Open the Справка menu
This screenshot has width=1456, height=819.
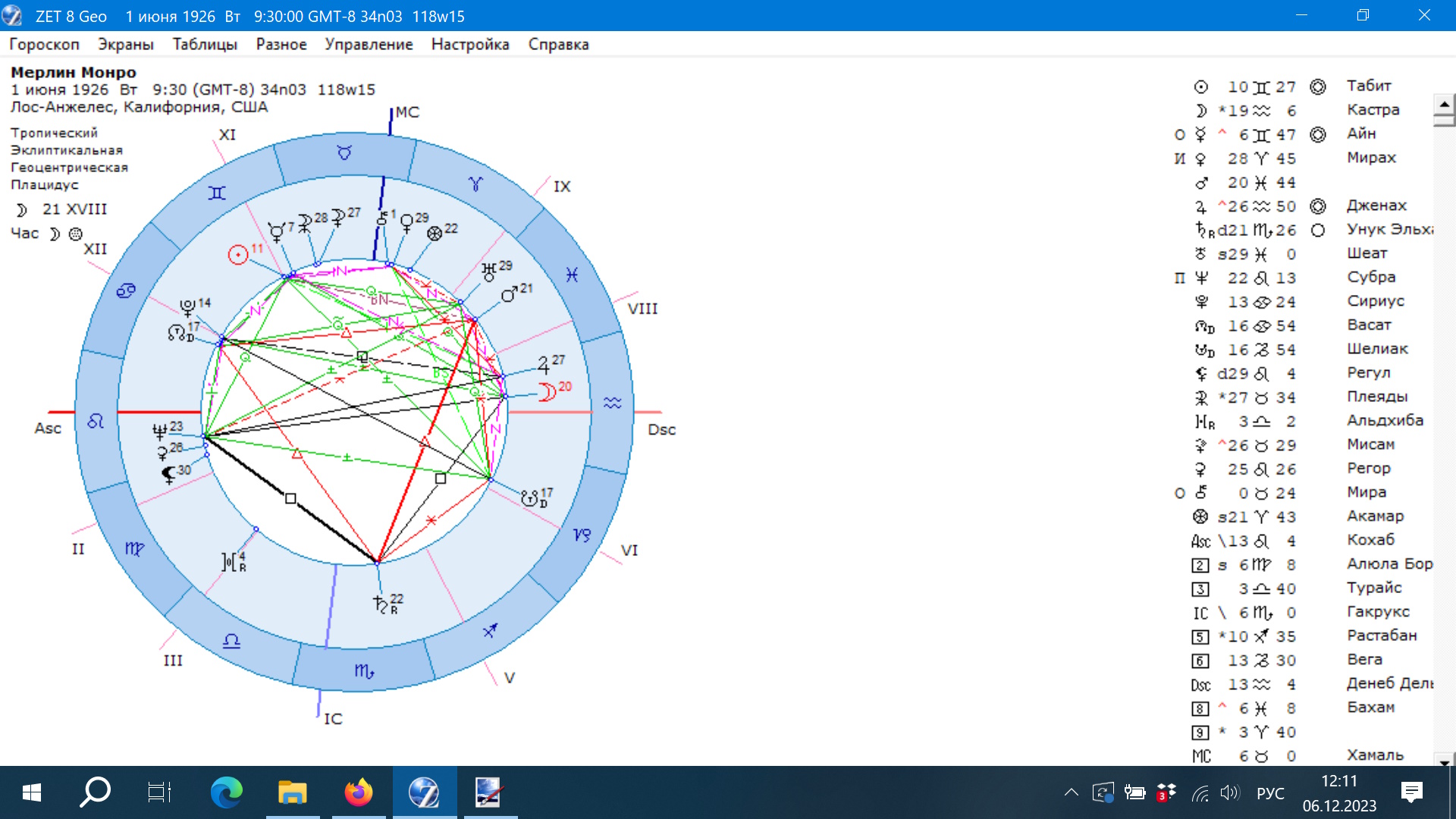(558, 44)
